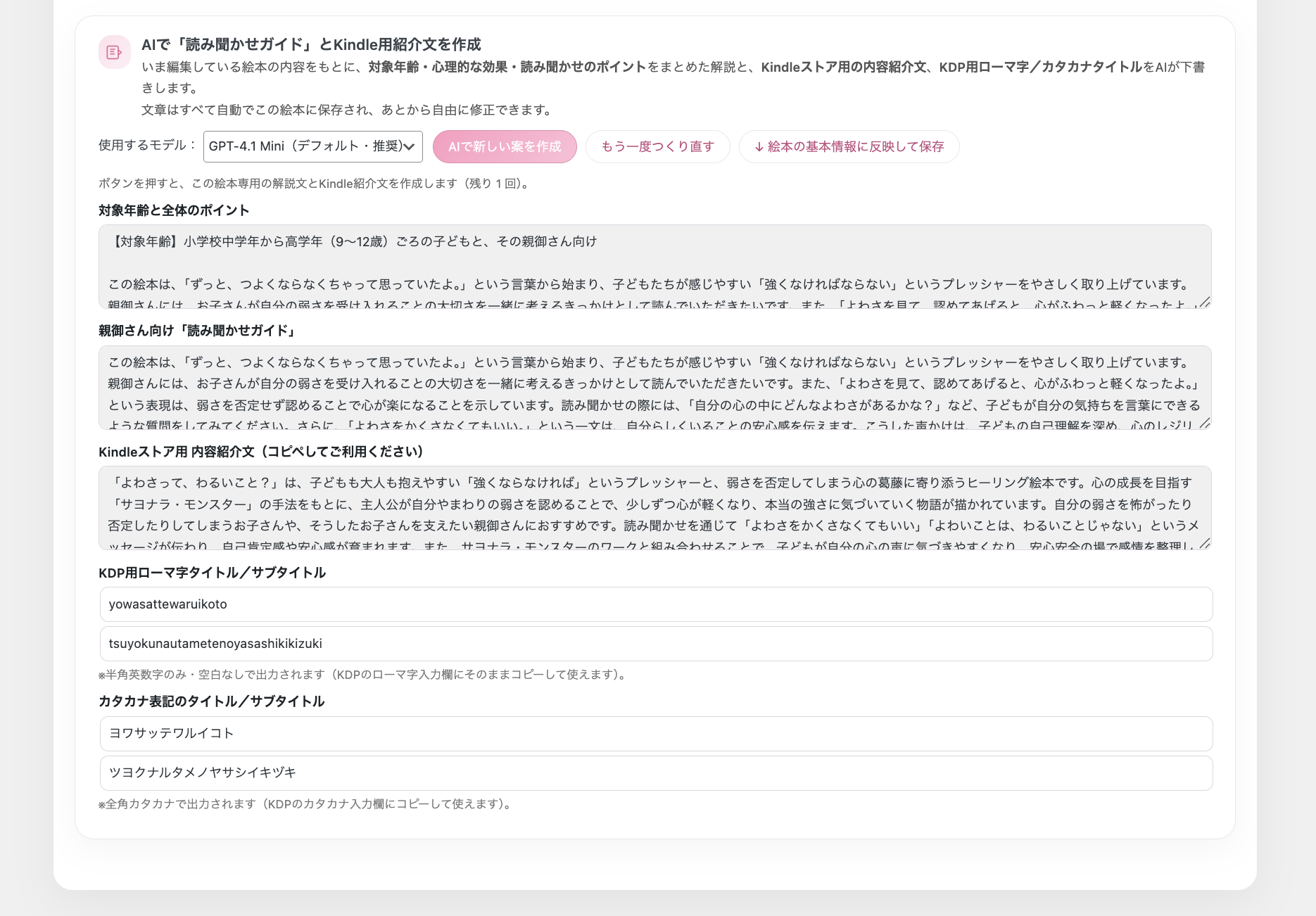Click the 対象年齢と全体のポイント label

[174, 210]
